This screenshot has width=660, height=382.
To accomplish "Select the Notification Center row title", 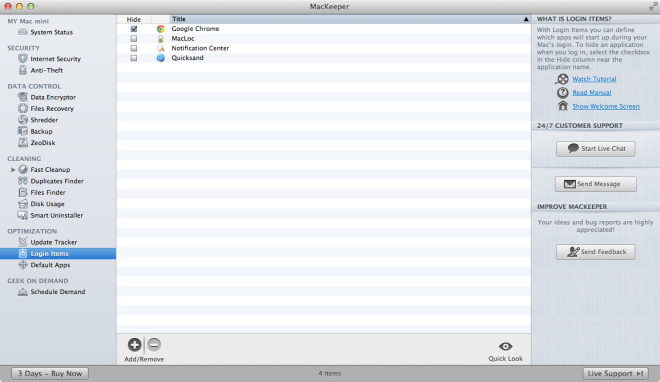I will [x=200, y=48].
